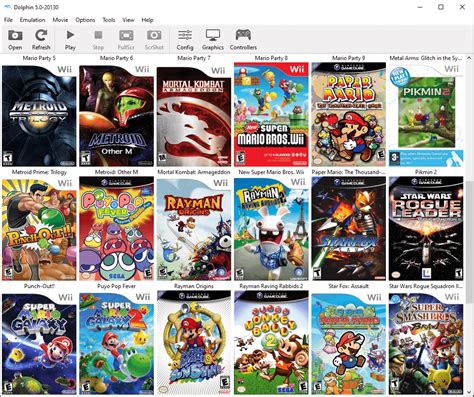Click the Dolphin logo in title bar
The image size is (474, 397).
pyautogui.click(x=7, y=7)
